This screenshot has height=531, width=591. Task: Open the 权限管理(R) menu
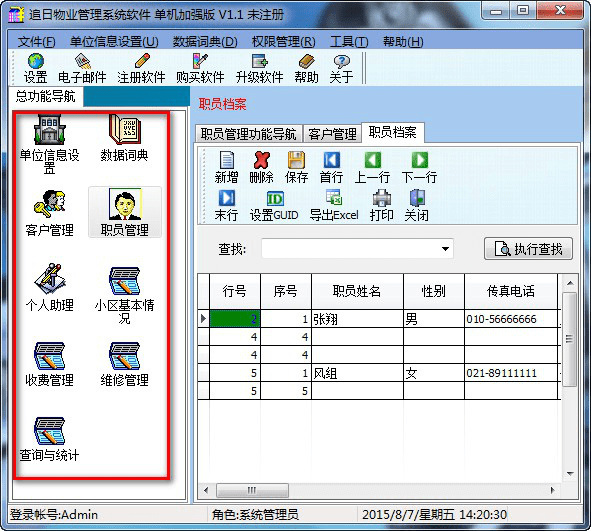pyautogui.click(x=283, y=41)
